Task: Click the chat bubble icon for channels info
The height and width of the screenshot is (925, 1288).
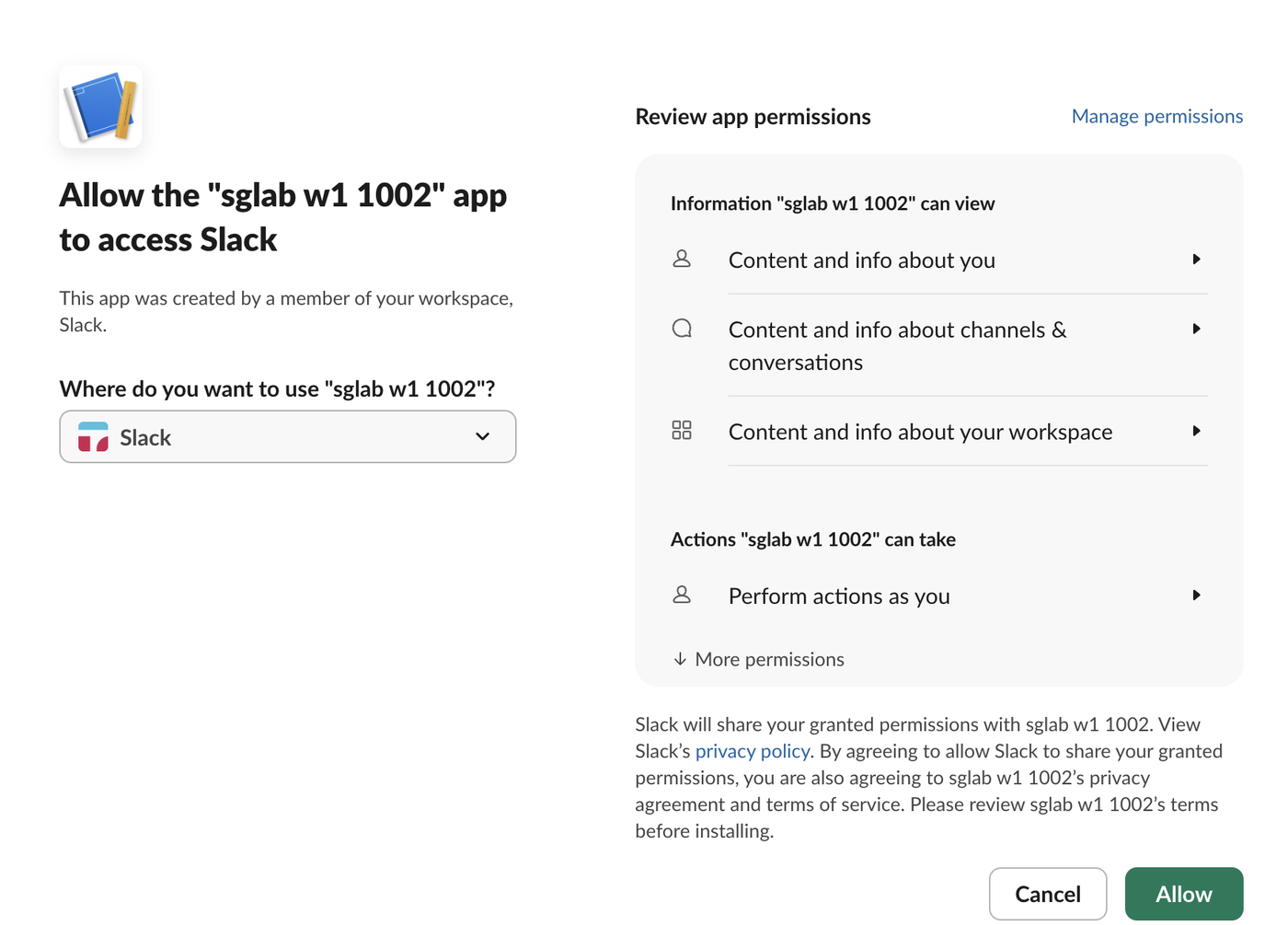Action: point(682,329)
